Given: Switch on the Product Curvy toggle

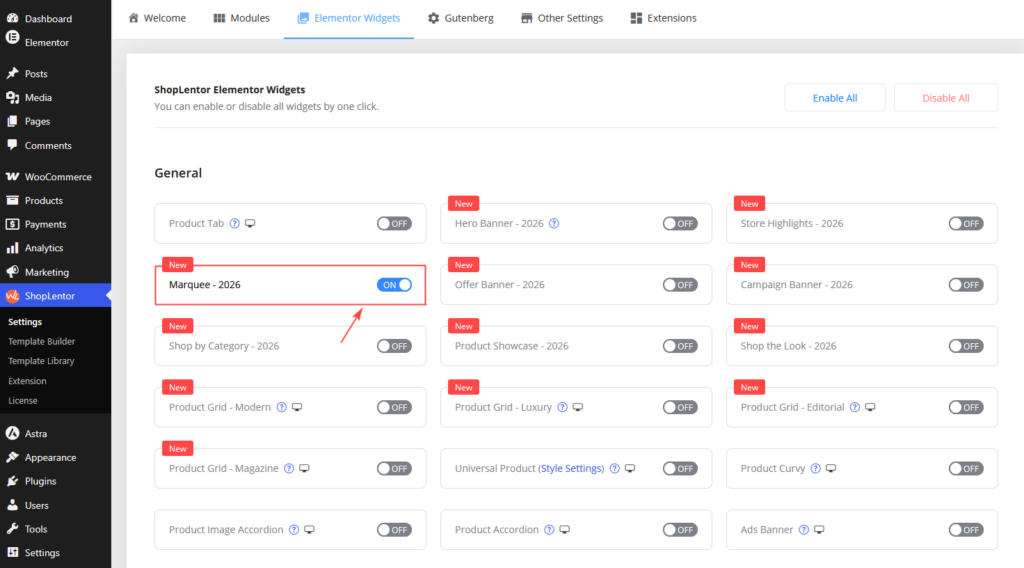Looking at the screenshot, I should pyautogui.click(x=966, y=468).
